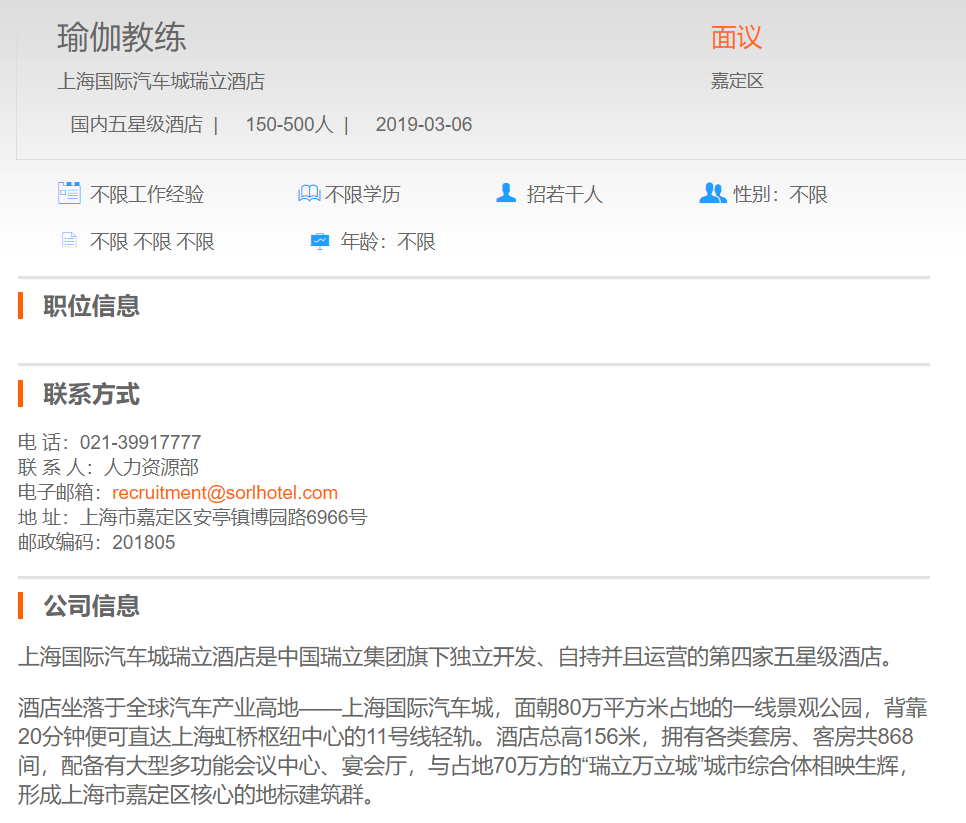Click the postal code 201805
966x823 pixels.
click(x=143, y=542)
